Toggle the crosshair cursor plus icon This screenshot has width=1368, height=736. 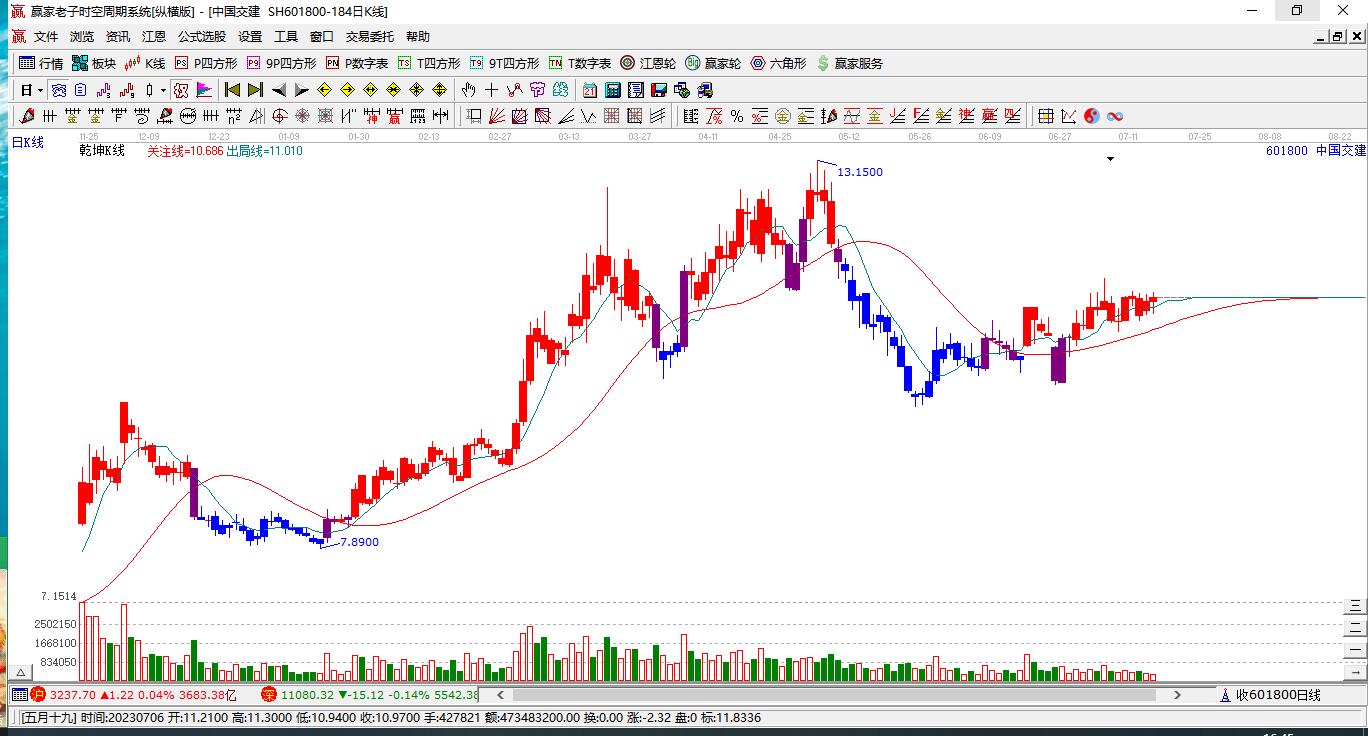[491, 90]
